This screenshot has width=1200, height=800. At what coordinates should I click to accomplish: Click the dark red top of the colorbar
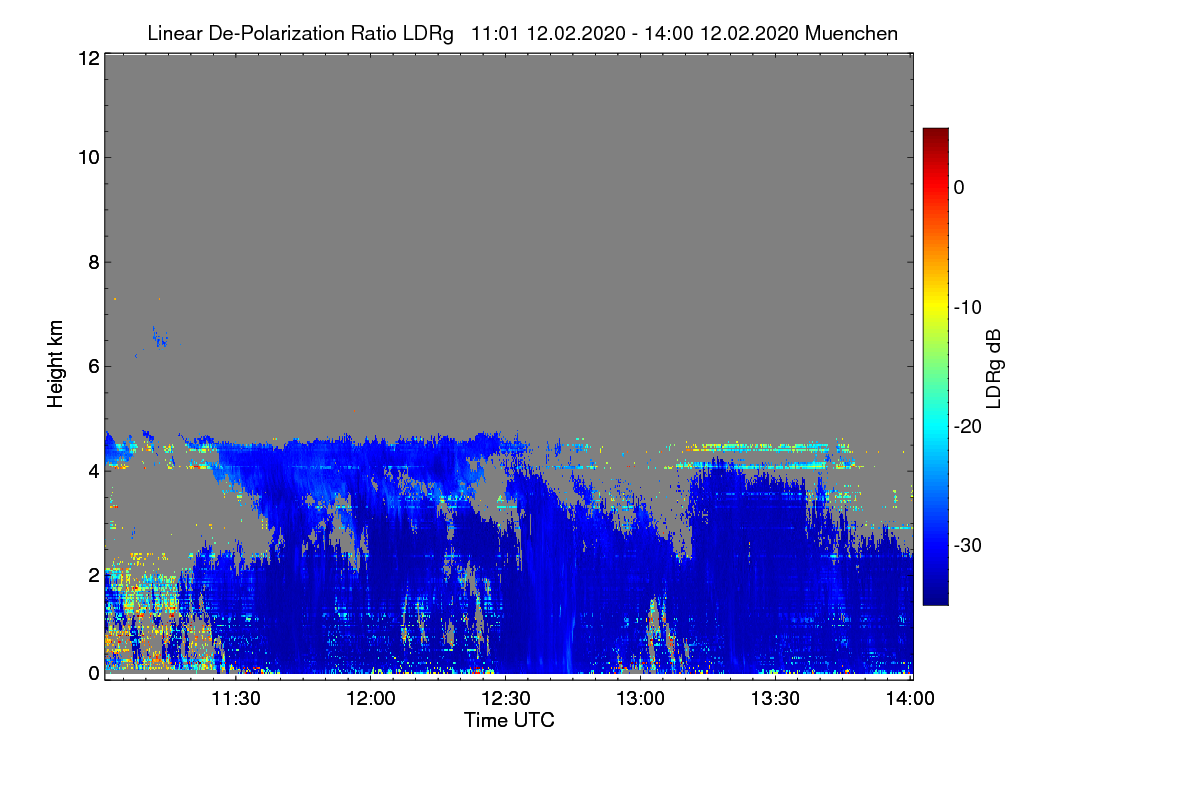tap(935, 135)
